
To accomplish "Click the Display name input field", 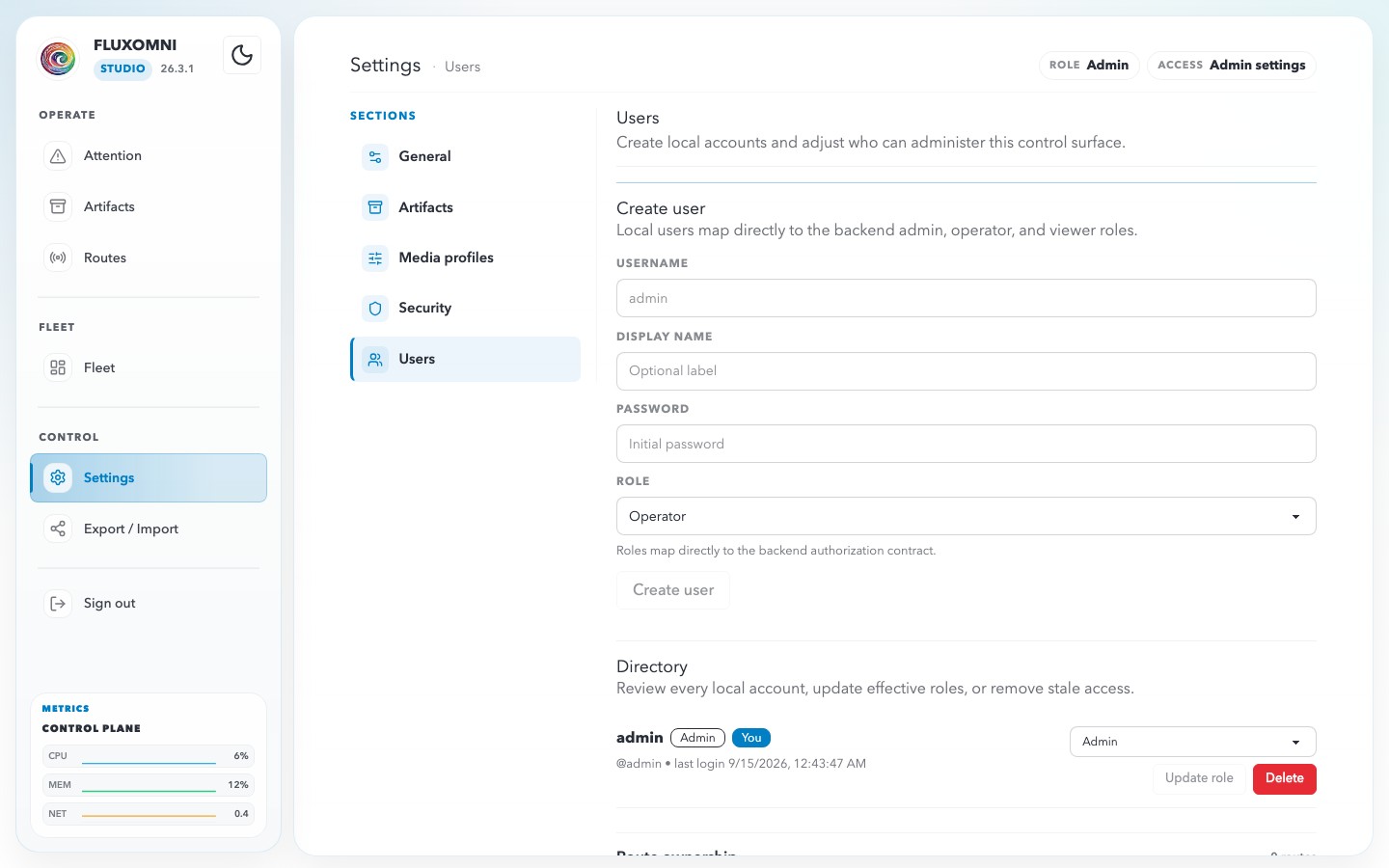I will coord(967,371).
